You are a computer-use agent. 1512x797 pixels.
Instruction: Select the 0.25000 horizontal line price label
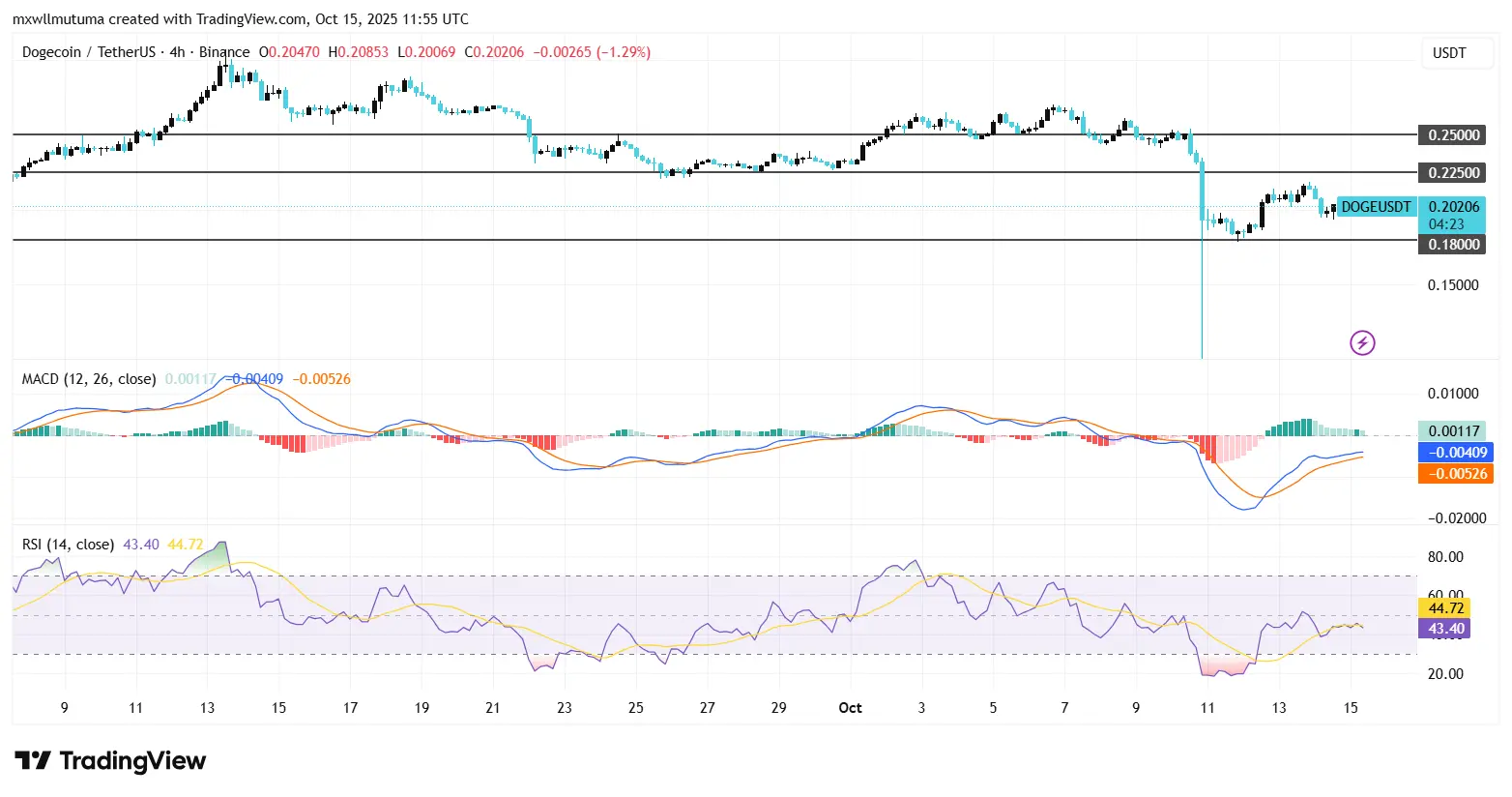point(1454,135)
